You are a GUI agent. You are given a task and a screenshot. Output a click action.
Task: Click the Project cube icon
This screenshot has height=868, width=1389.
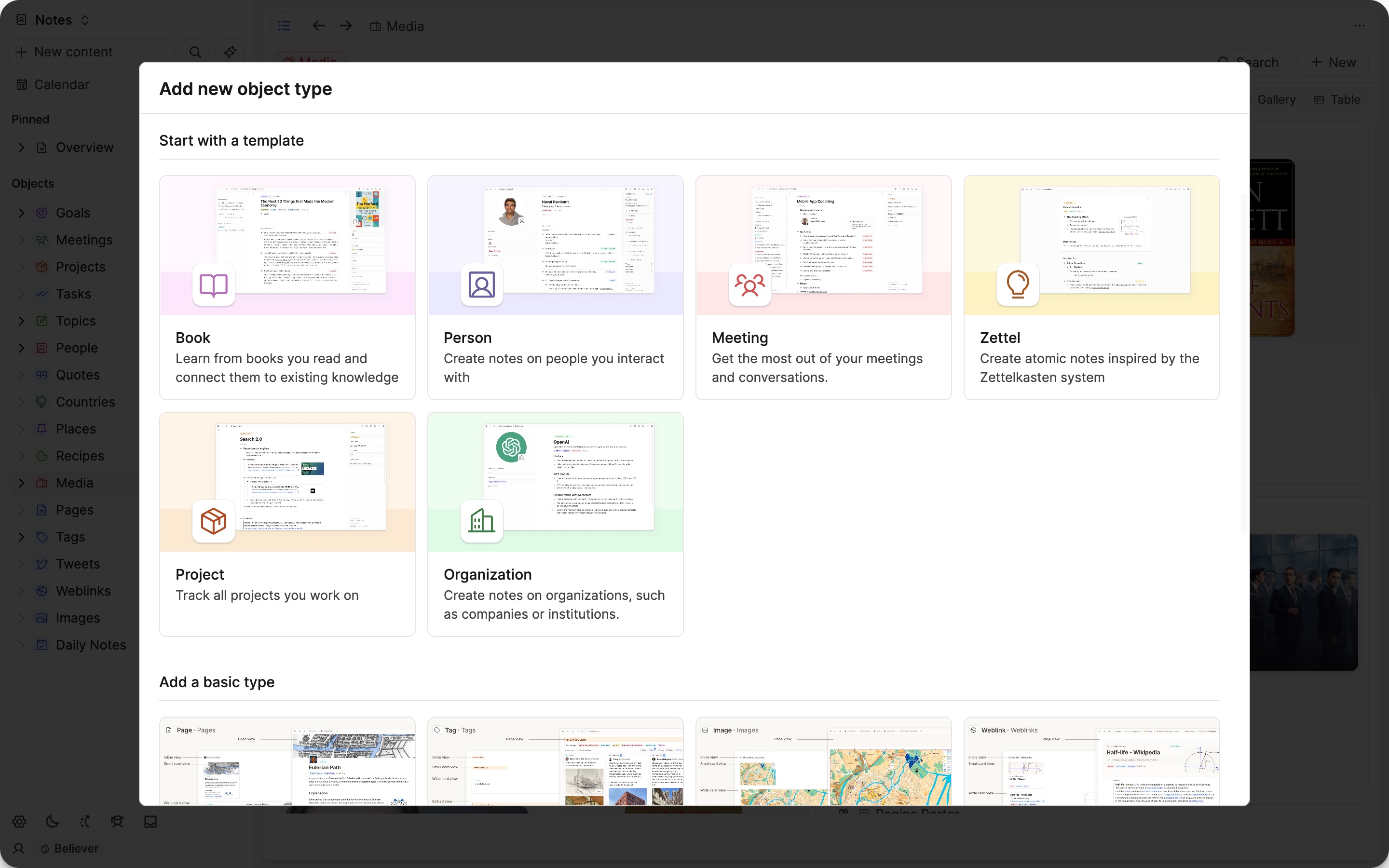tap(214, 521)
